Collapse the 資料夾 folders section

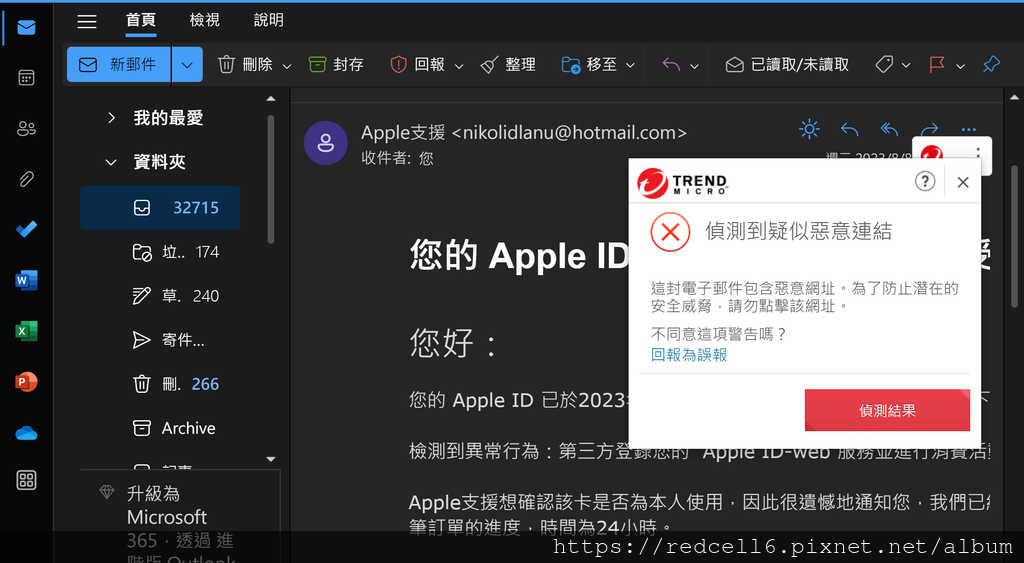tap(111, 162)
